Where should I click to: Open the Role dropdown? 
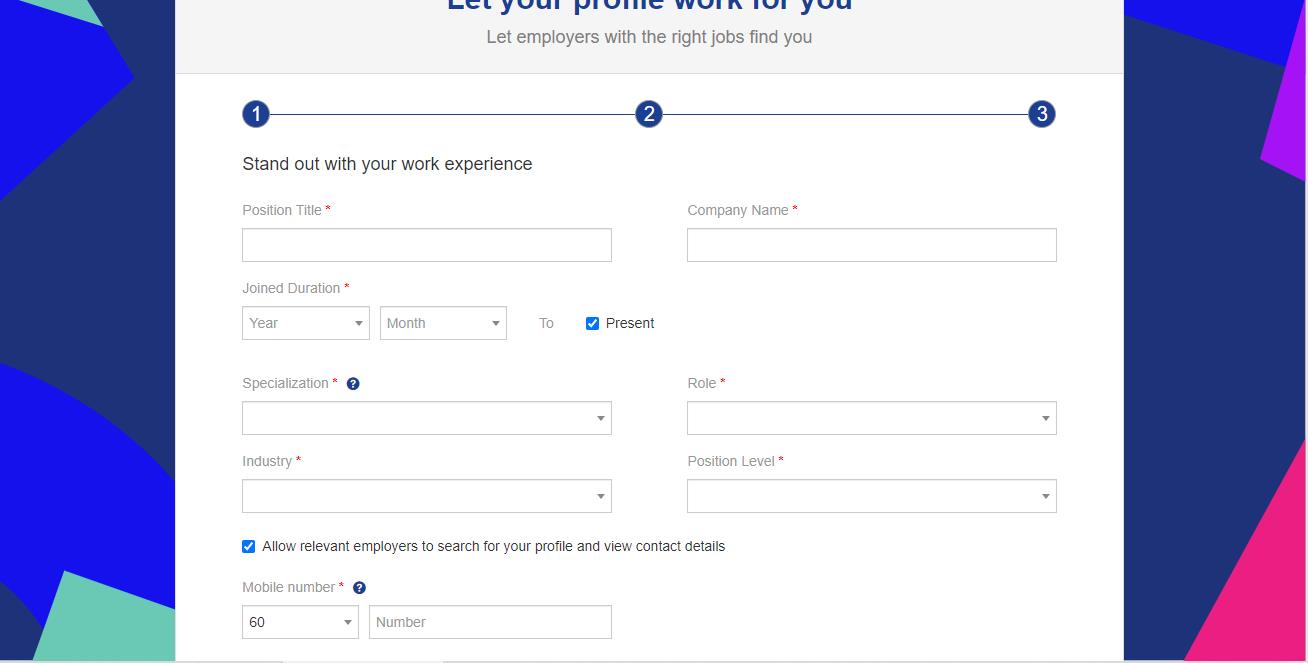pyautogui.click(x=872, y=418)
